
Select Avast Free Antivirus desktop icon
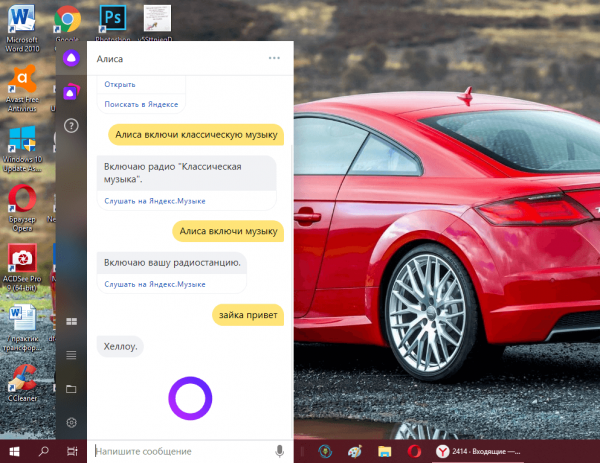tap(22, 89)
